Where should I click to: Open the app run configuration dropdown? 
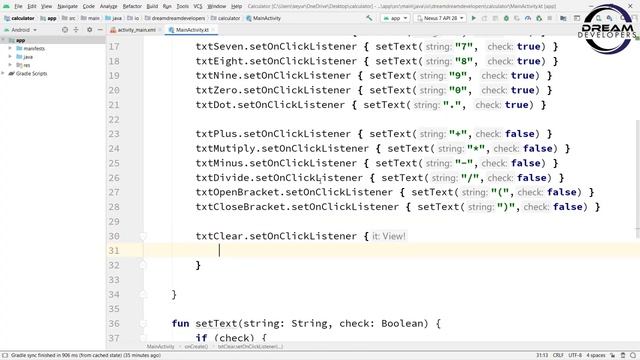395,18
